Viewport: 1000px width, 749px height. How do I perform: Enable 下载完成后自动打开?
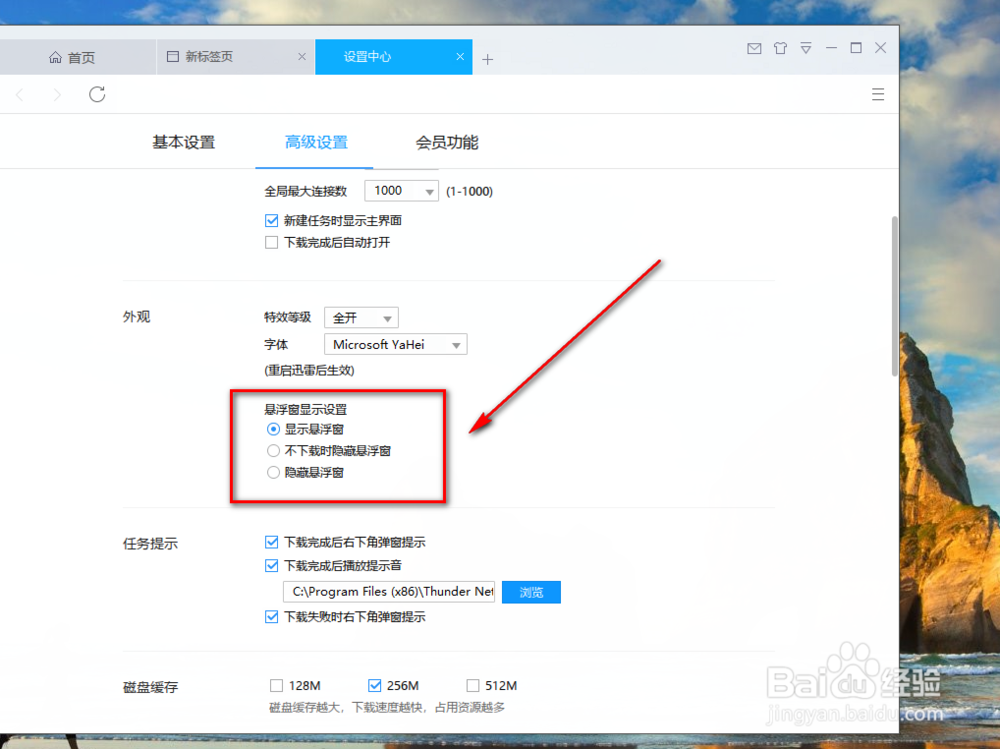[271, 242]
